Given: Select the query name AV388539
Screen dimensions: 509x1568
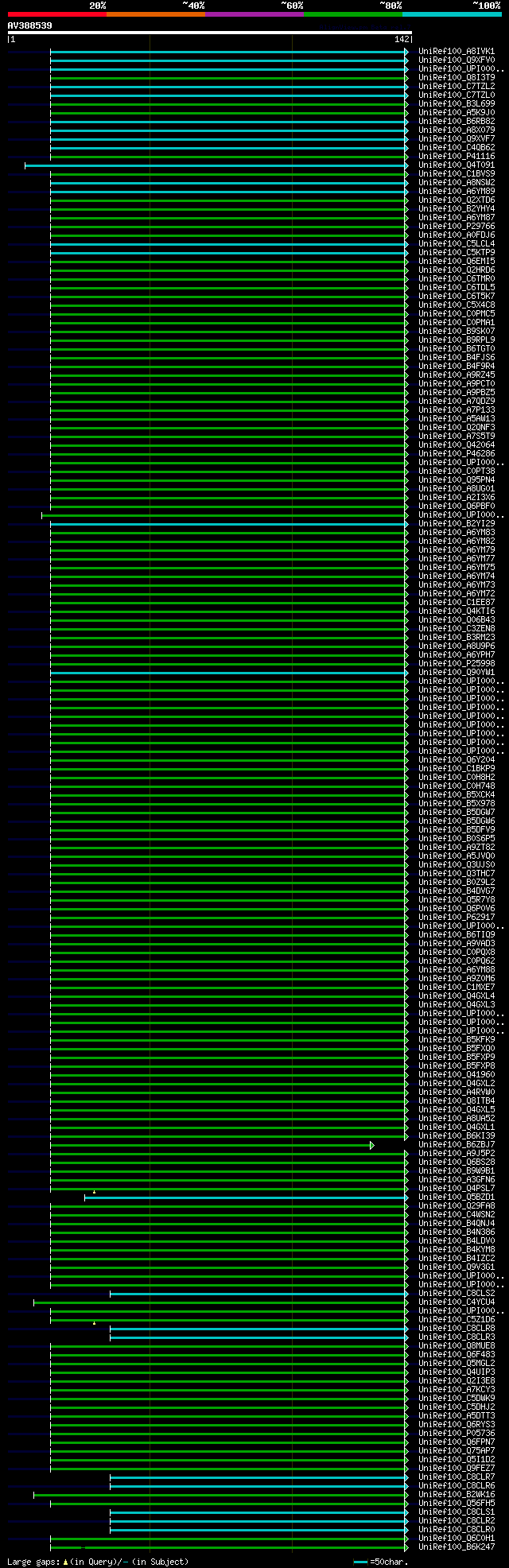Looking at the screenshot, I should point(30,25).
